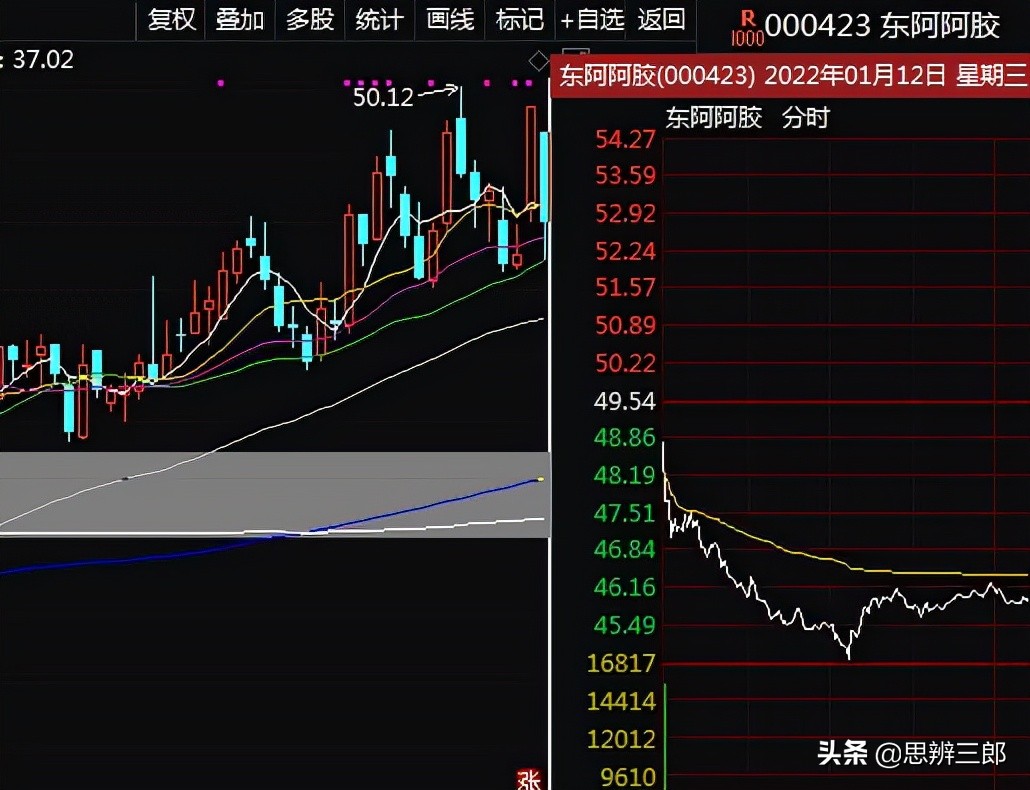Open the 统计 statistics tool
Viewport: 1030px width, 790px height.
click(x=380, y=20)
